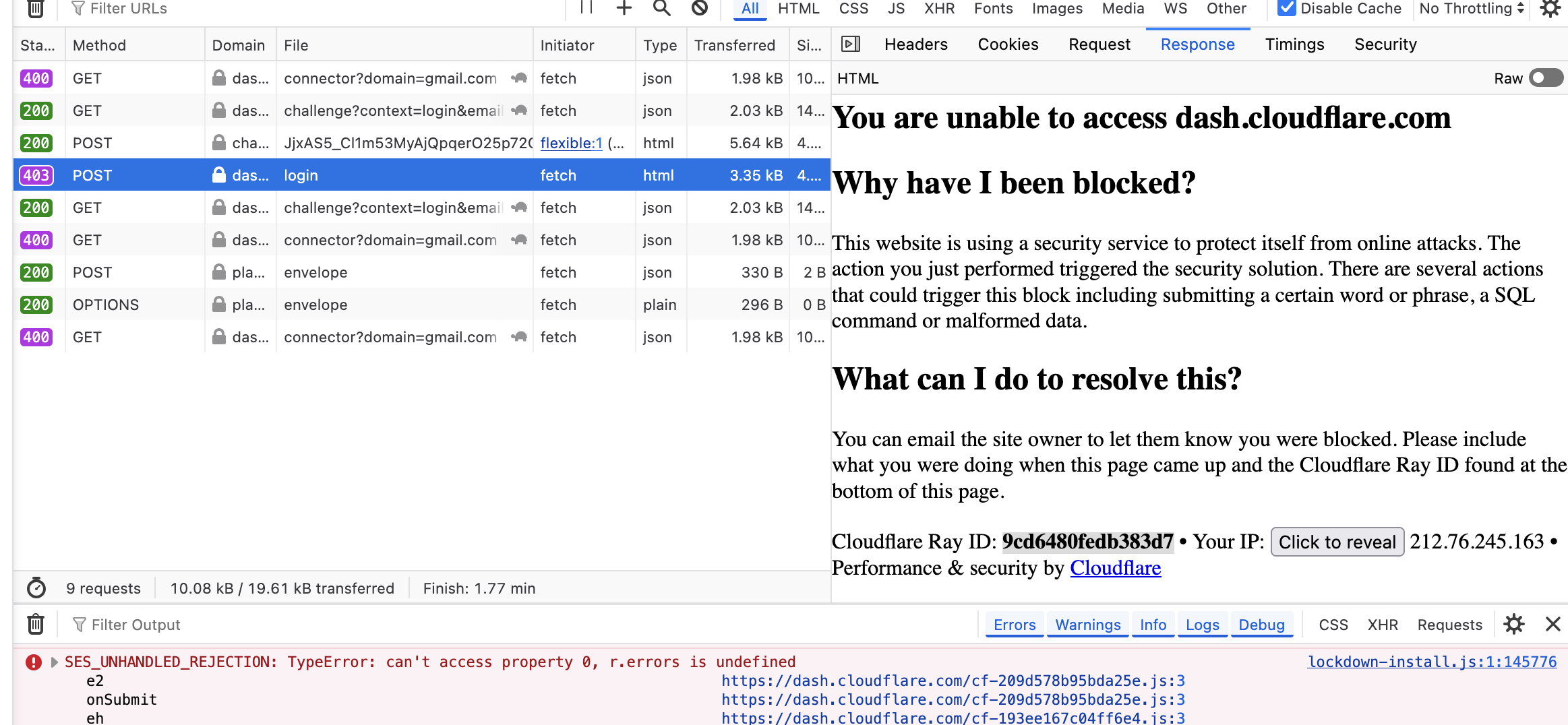The image size is (1568, 725).
Task: Sort requests by Status column header
Action: (38, 45)
